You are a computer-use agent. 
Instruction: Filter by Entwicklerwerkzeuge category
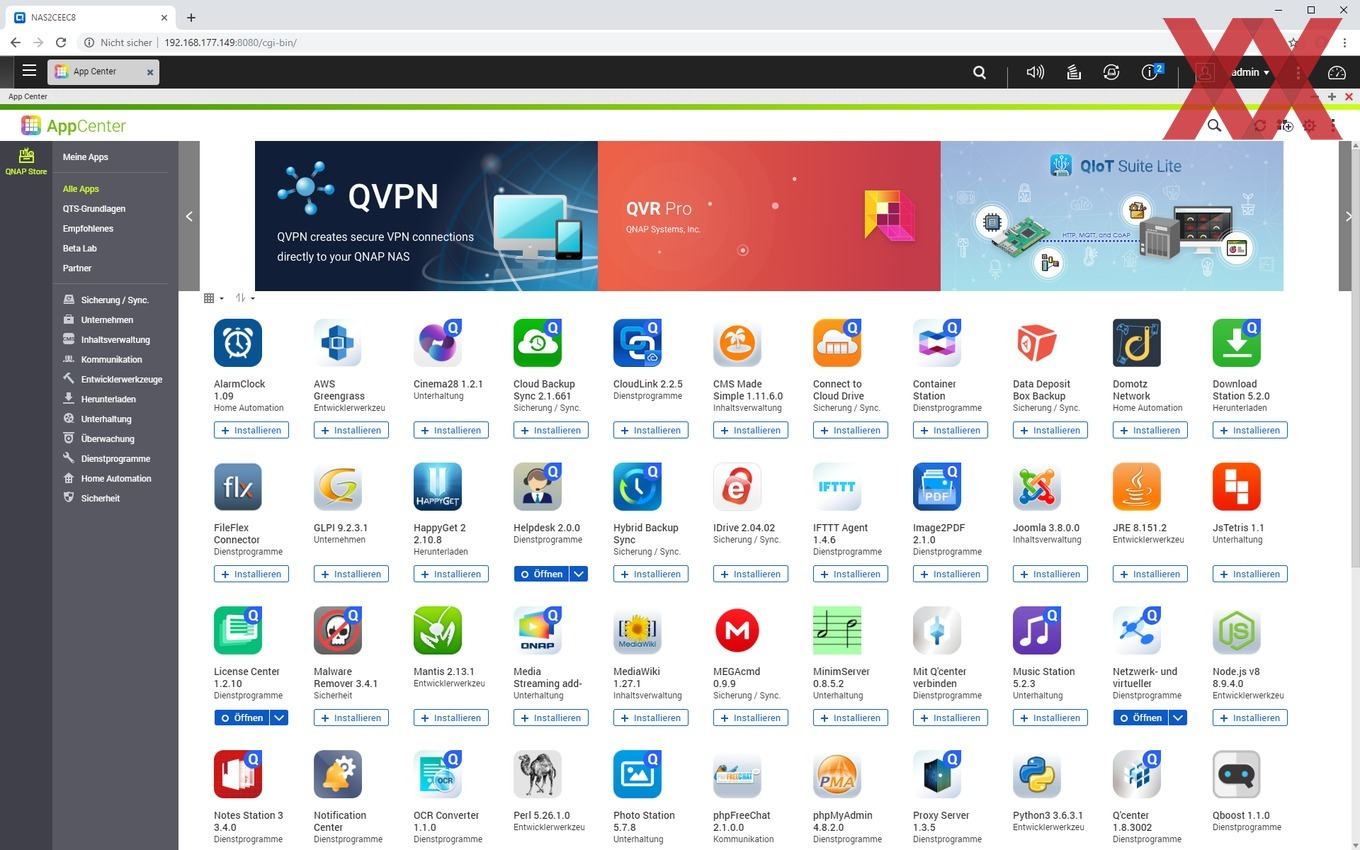[x=114, y=379]
